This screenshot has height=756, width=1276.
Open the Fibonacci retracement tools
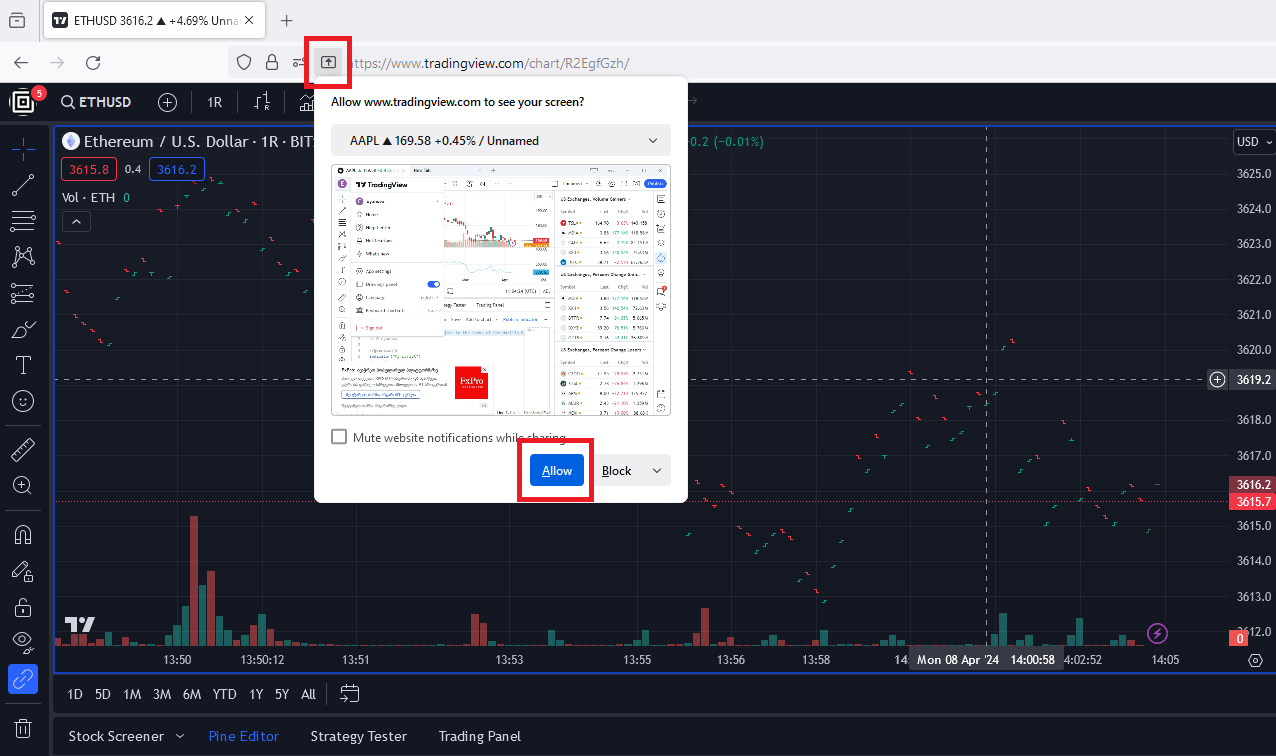point(23,221)
